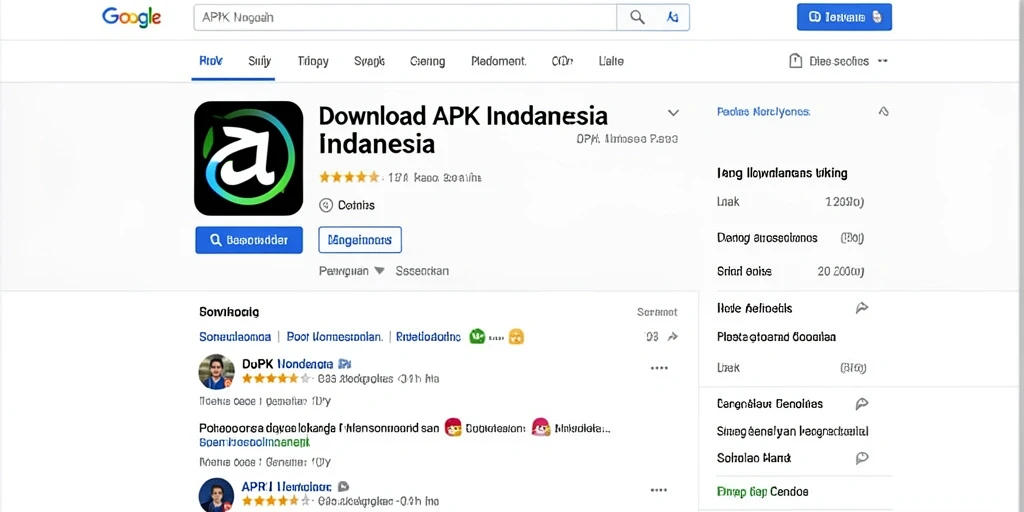Image resolution: width=1024 pixels, height=512 pixels.
Task: Click the comment icon beside "Soholao Hand"
Action: coord(862,458)
